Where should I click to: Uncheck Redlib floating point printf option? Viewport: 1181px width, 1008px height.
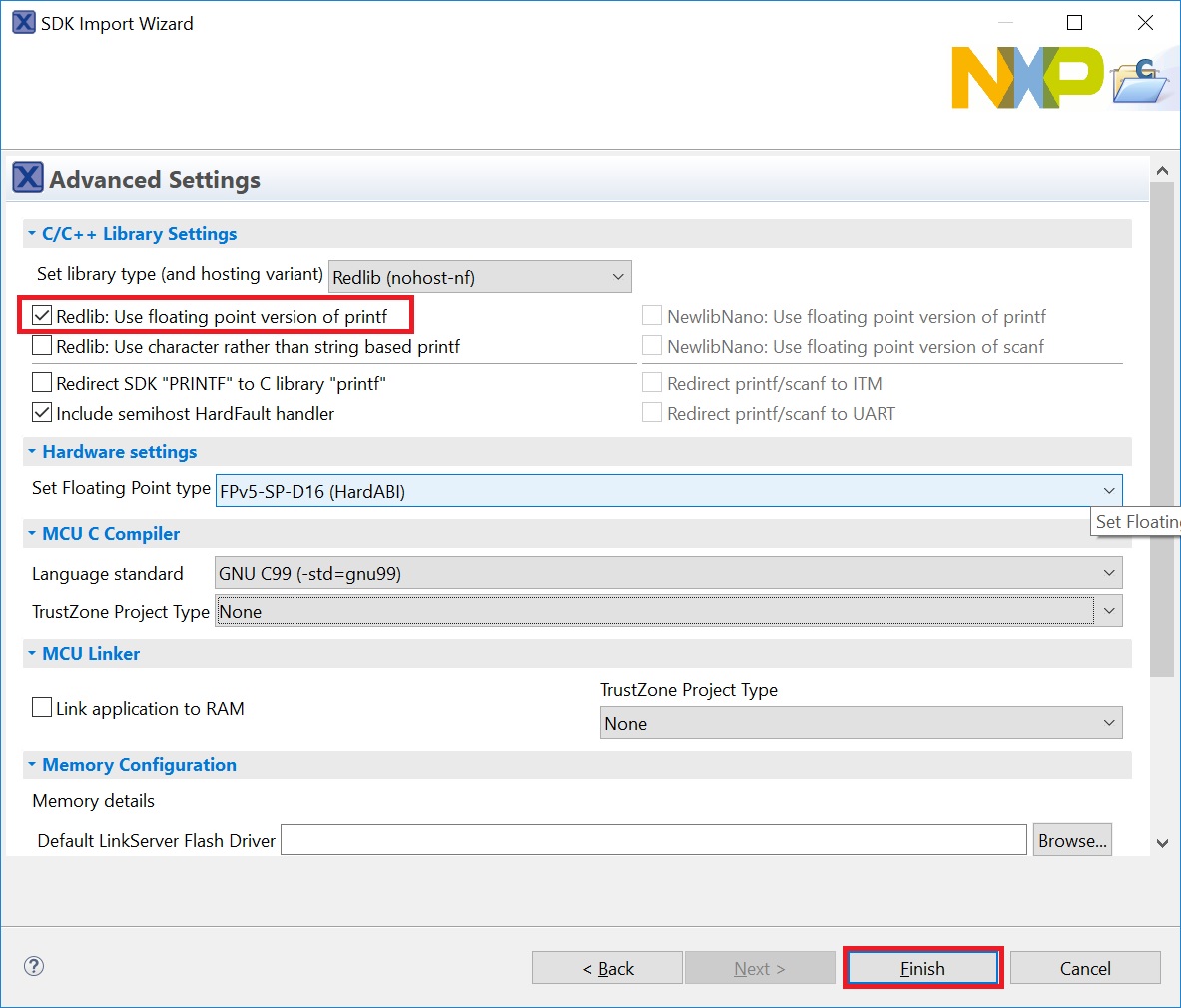[x=42, y=316]
